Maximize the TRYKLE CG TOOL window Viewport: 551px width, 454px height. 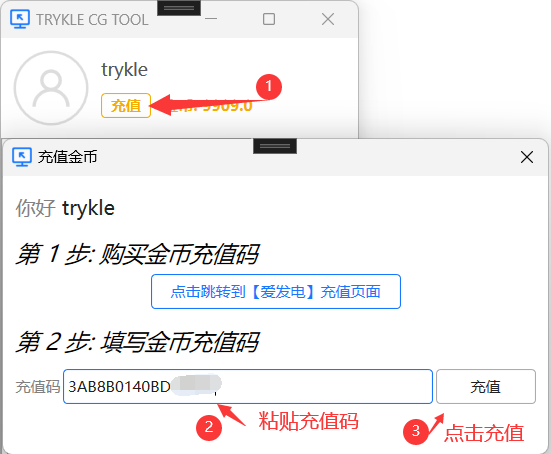tap(269, 19)
